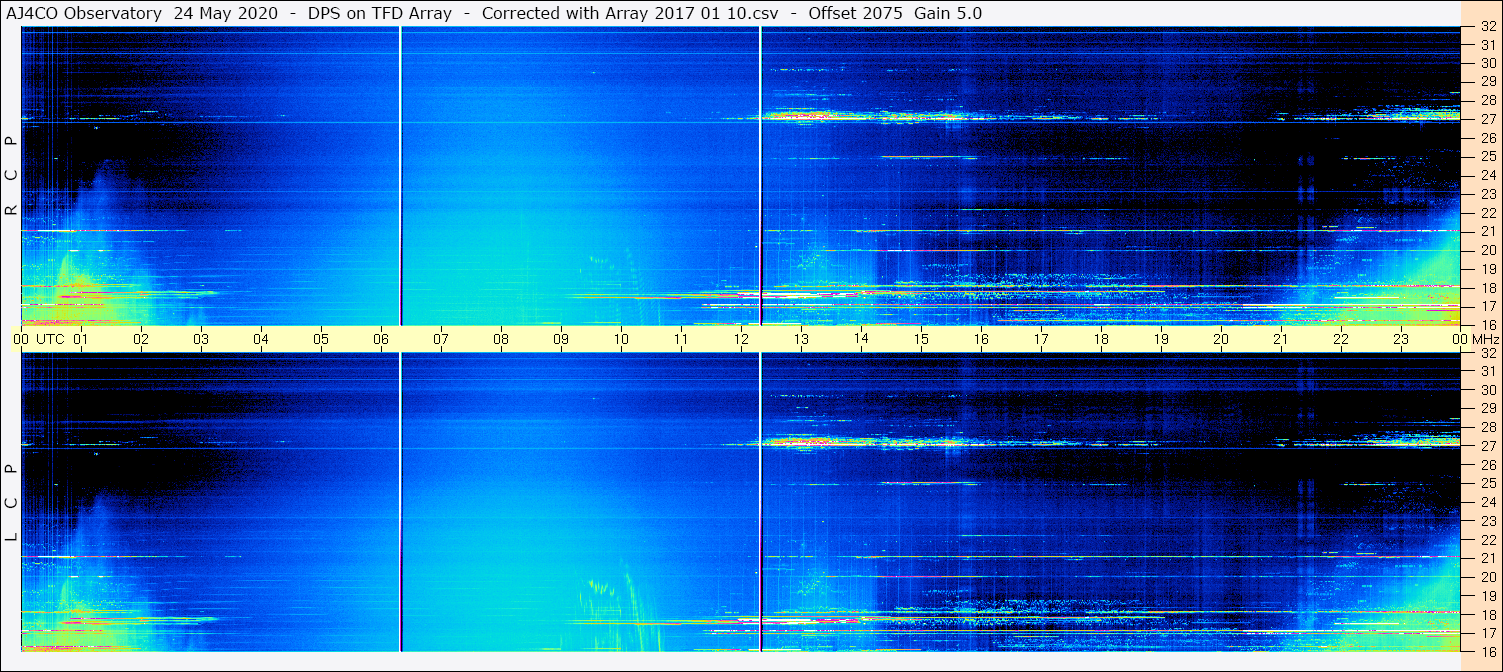1503x672 pixels.
Task: Click the 'MHz' label on time axis
Action: click(x=1485, y=339)
